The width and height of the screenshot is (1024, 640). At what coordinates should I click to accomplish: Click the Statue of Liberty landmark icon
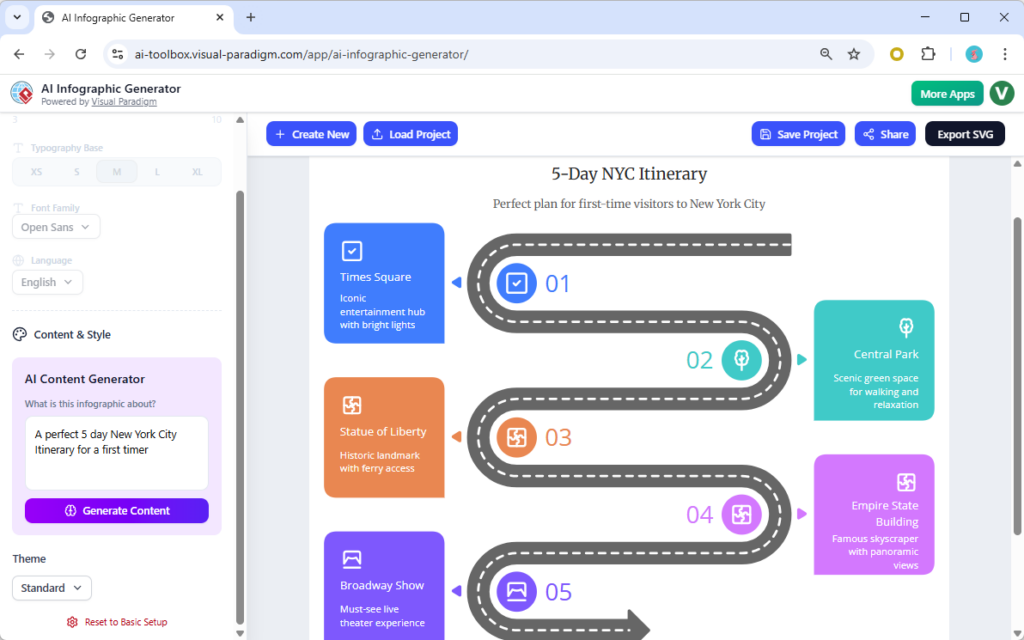(352, 405)
